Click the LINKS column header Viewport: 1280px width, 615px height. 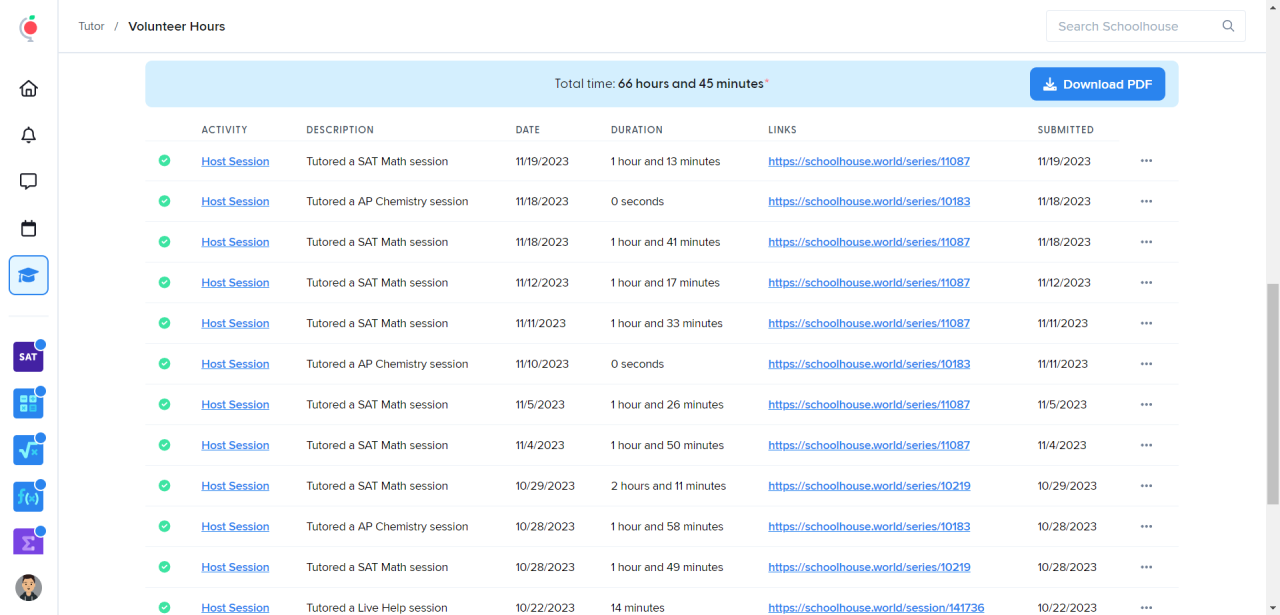[x=782, y=130]
